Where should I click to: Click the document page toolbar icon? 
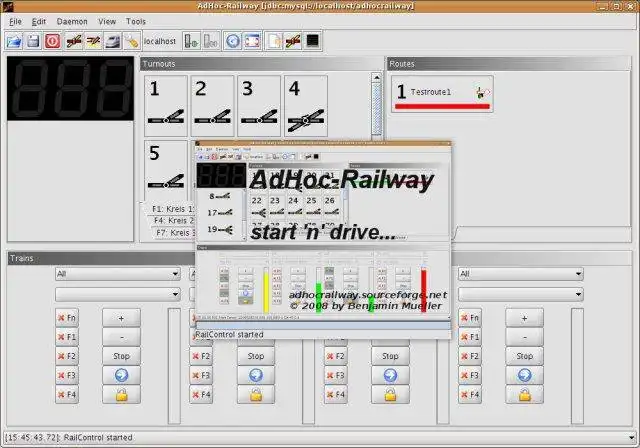[274, 41]
